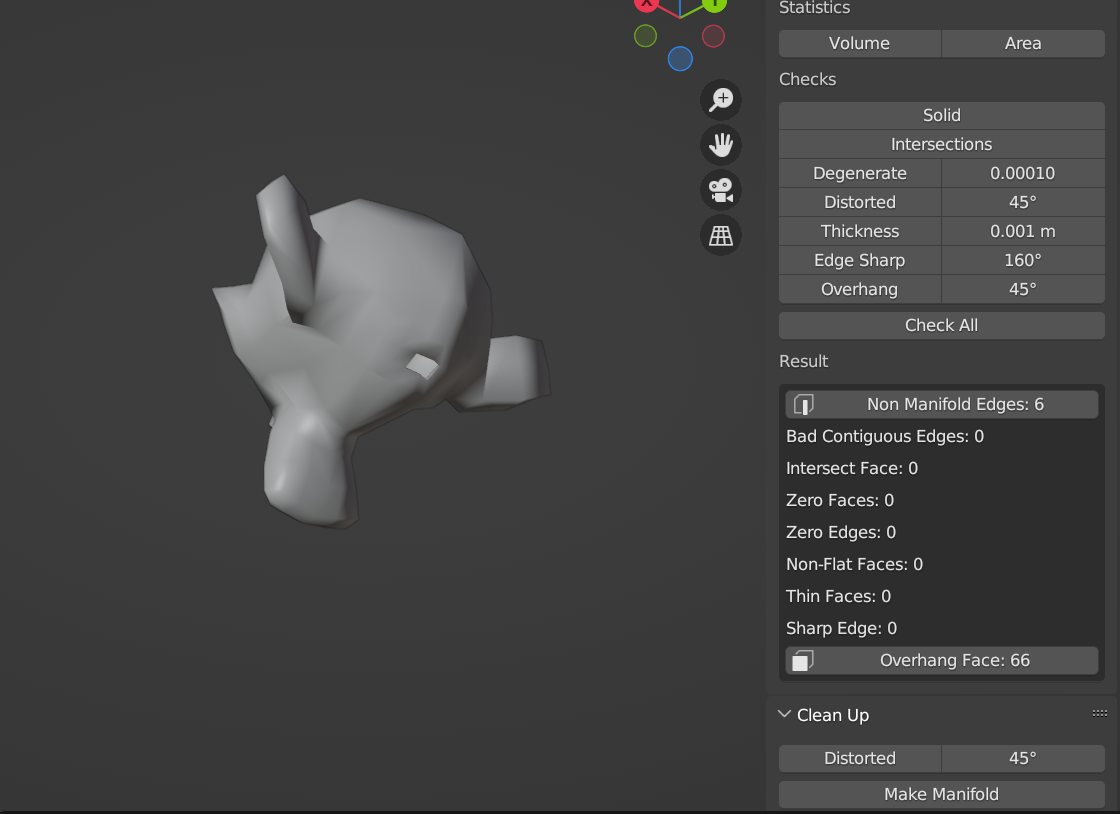Click the Overhang 45° angle field
Image resolution: width=1120 pixels, height=814 pixels.
click(x=1023, y=289)
